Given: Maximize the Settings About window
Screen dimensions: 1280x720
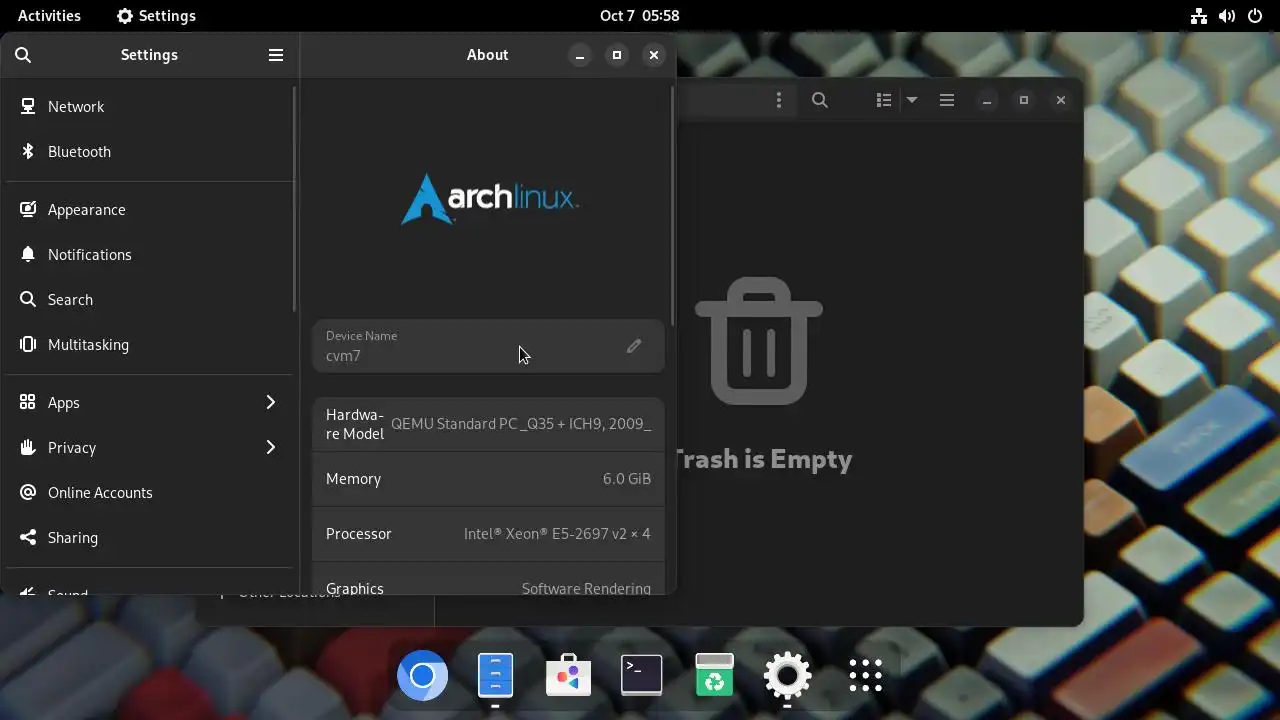Looking at the screenshot, I should pos(617,55).
